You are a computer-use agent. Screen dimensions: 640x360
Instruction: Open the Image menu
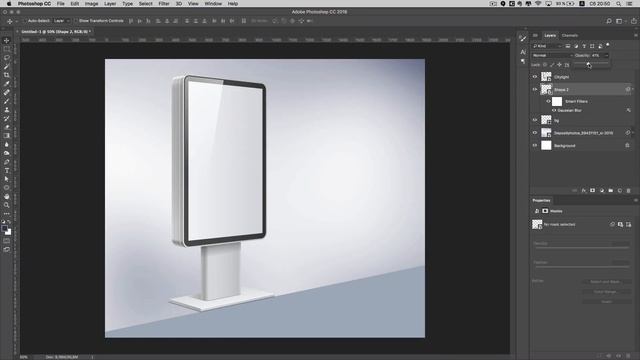pyautogui.click(x=91, y=4)
